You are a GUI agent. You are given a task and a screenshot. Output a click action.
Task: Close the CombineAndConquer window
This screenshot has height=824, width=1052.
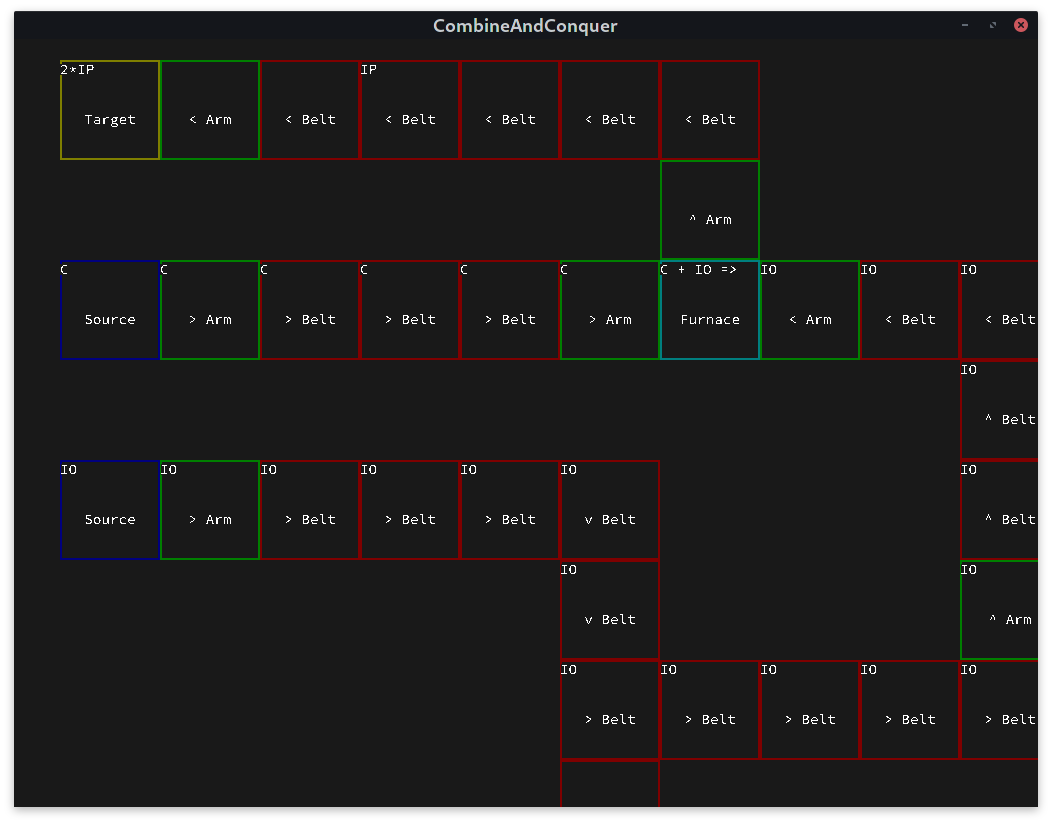[x=1021, y=25]
